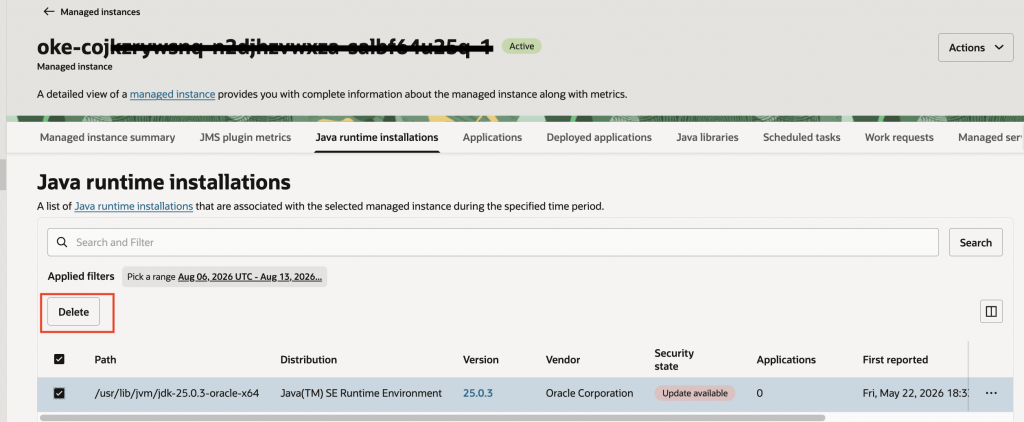Image resolution: width=1024 pixels, height=422 pixels.
Task: Click the First reported column header
Action: pyautogui.click(x=895, y=359)
